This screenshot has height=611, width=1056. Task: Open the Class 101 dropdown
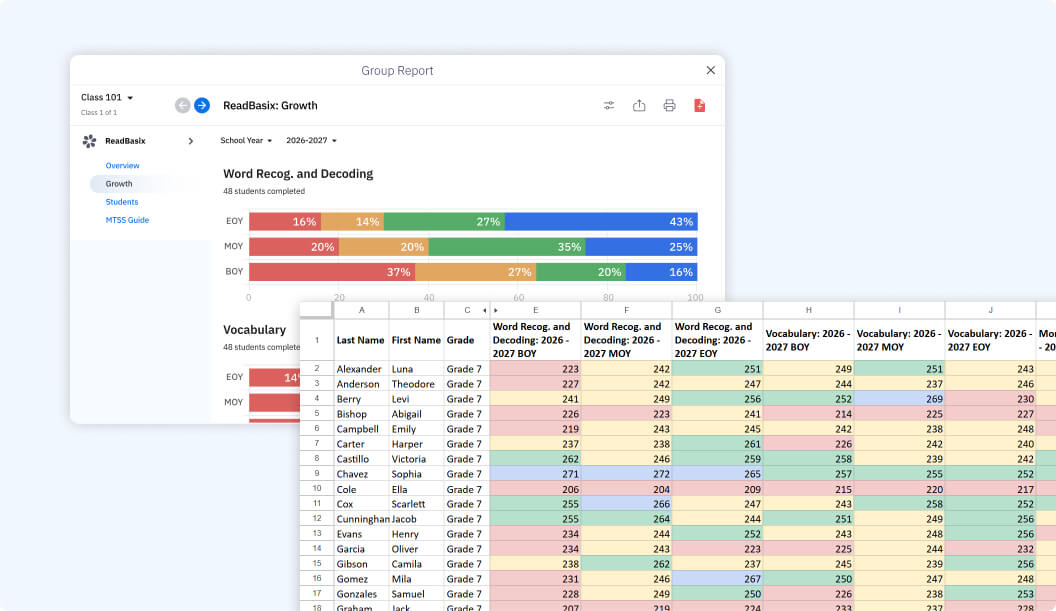tap(107, 97)
